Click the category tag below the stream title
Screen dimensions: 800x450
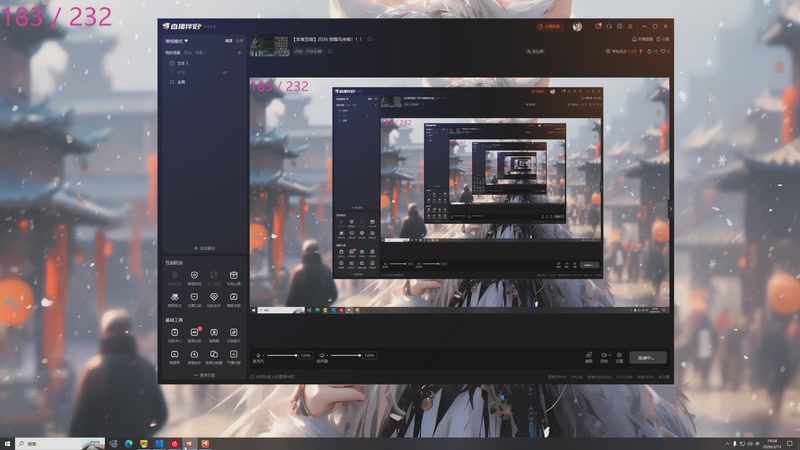308,51
